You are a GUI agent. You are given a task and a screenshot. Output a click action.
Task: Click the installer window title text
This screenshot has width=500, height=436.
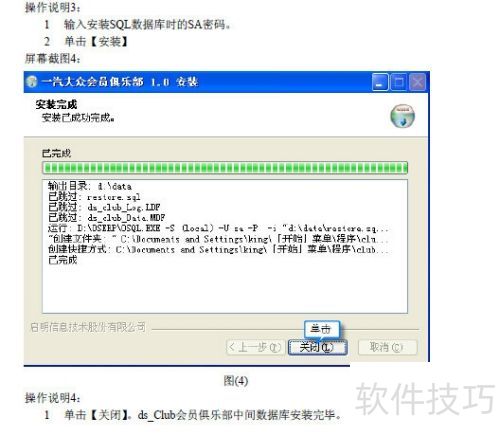coord(120,82)
